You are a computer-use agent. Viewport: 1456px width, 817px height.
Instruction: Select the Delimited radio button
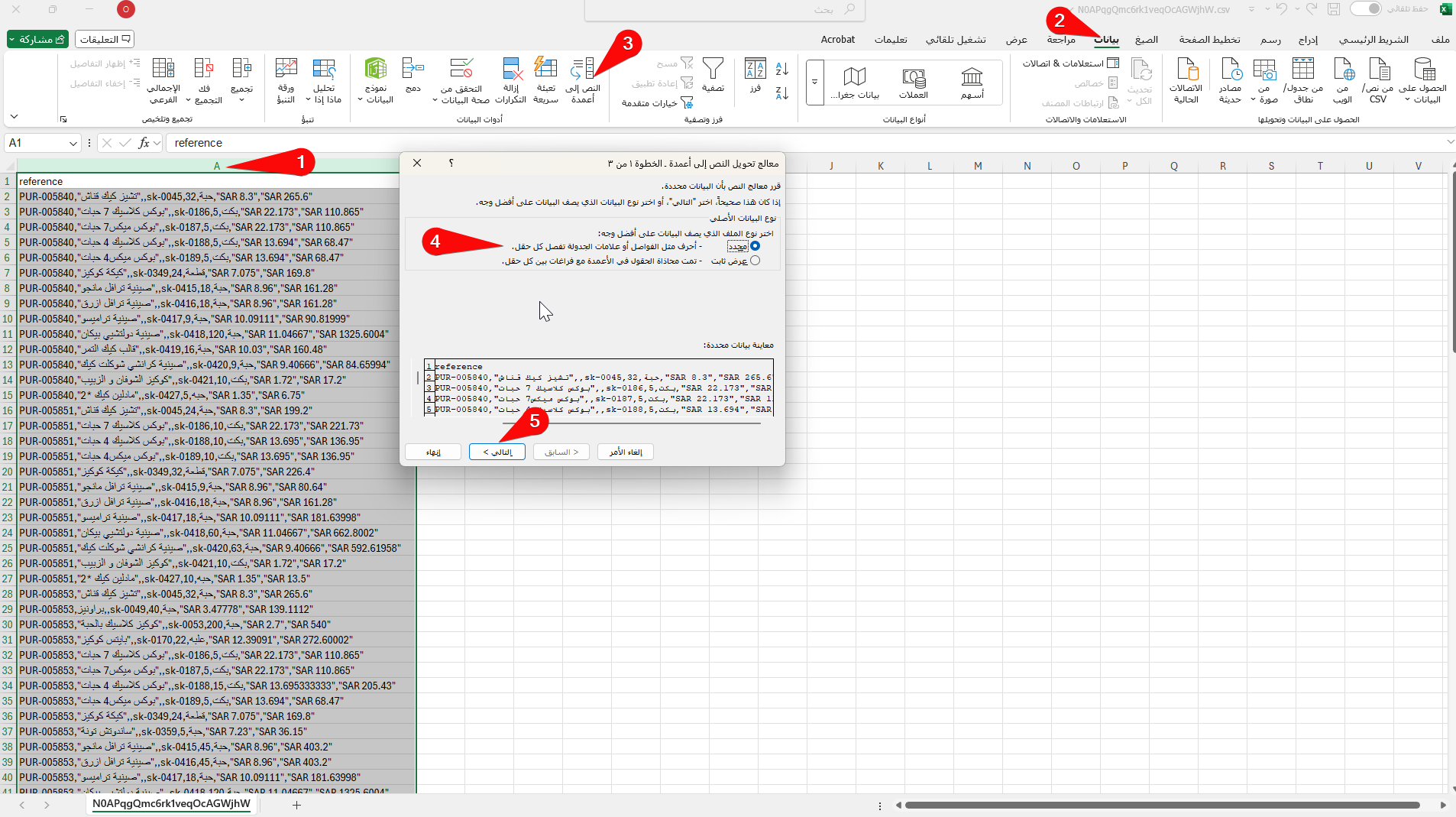755,246
